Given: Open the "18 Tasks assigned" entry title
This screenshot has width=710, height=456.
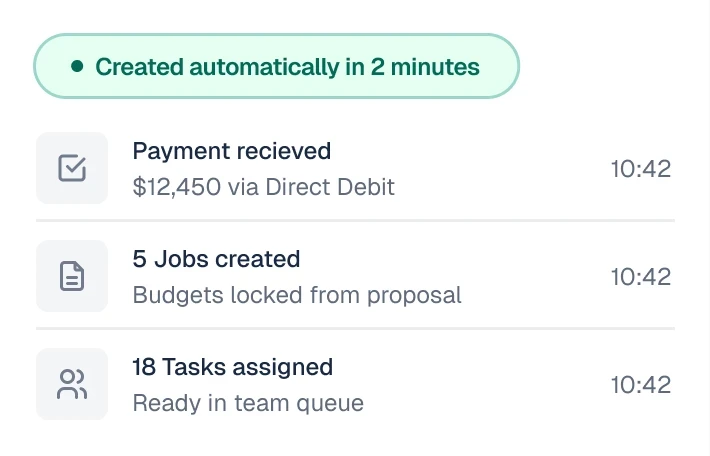Looking at the screenshot, I should click(232, 367).
